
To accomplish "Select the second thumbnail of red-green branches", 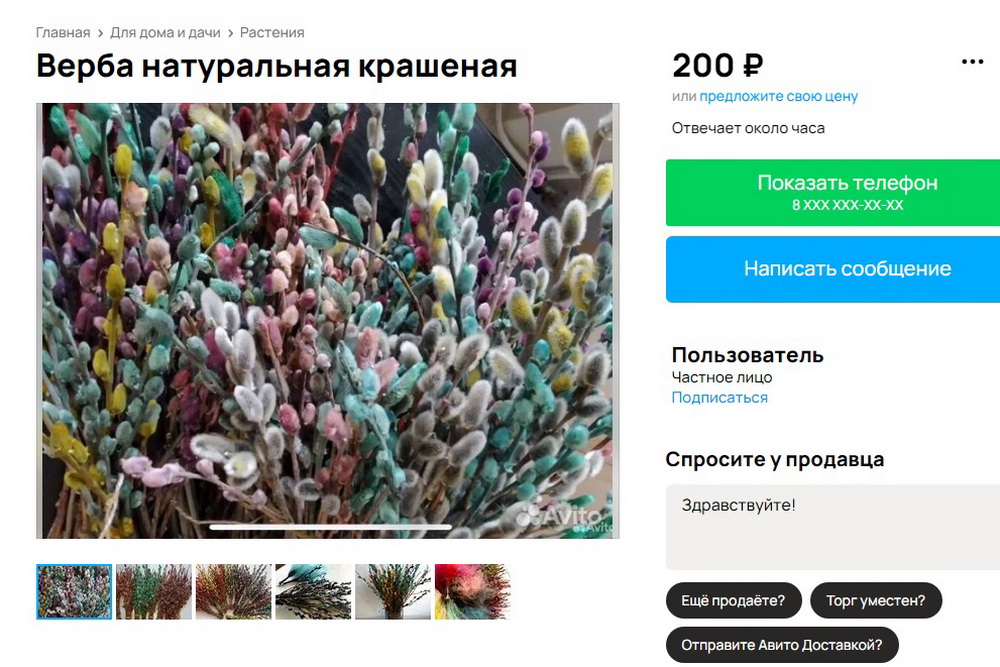I will [x=154, y=592].
